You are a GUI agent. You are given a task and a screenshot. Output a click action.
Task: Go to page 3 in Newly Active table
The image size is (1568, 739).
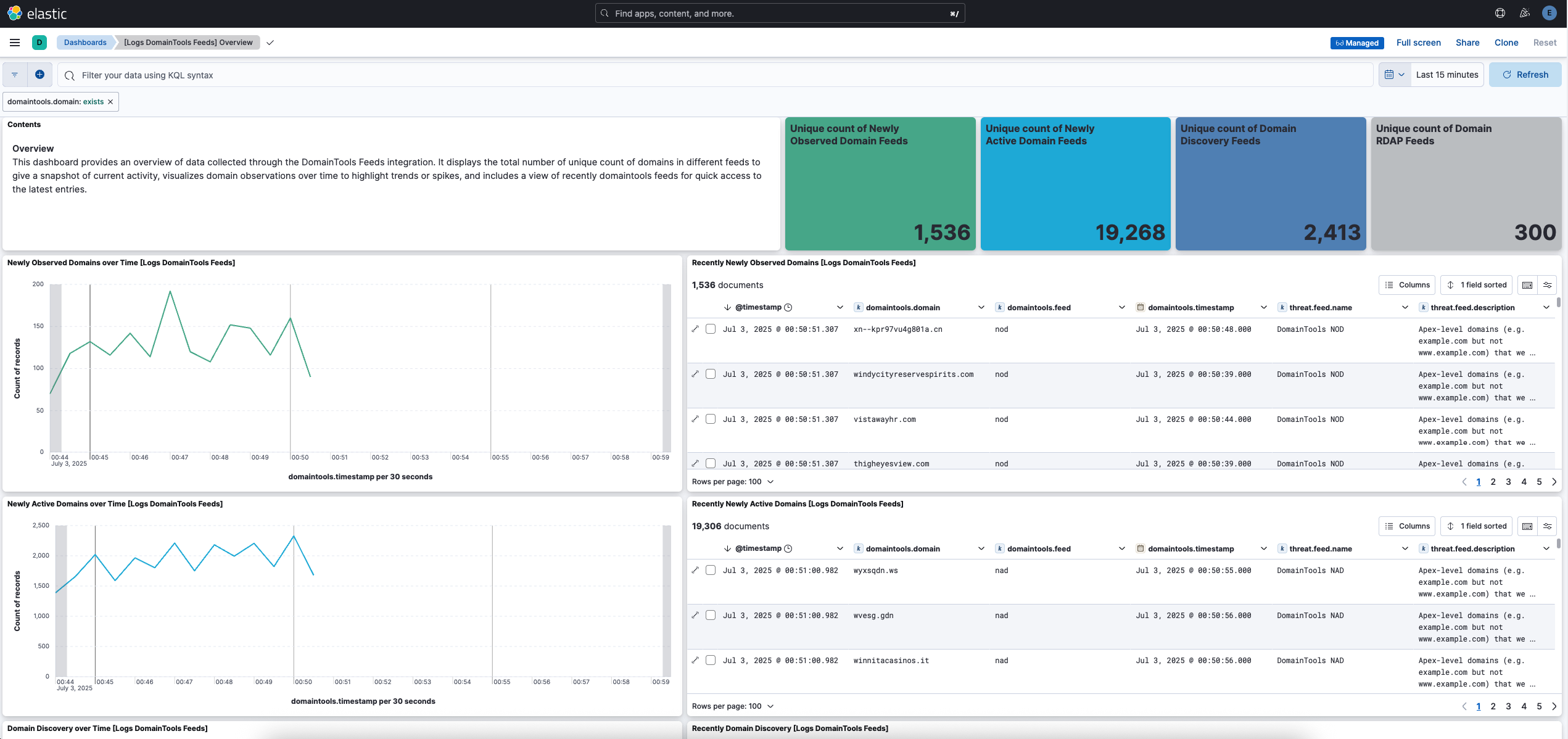click(x=1509, y=706)
